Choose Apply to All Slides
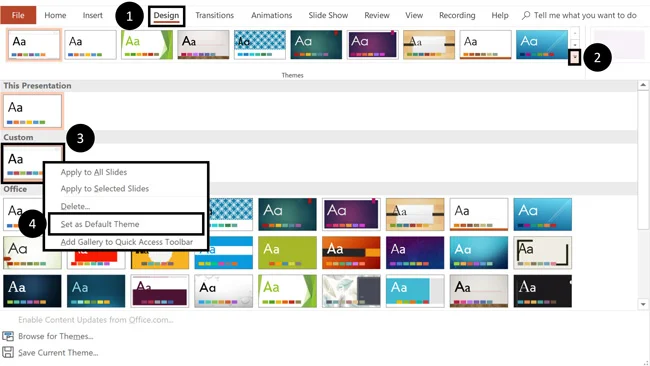Image resolution: width=650 pixels, height=366 pixels. tap(94, 172)
